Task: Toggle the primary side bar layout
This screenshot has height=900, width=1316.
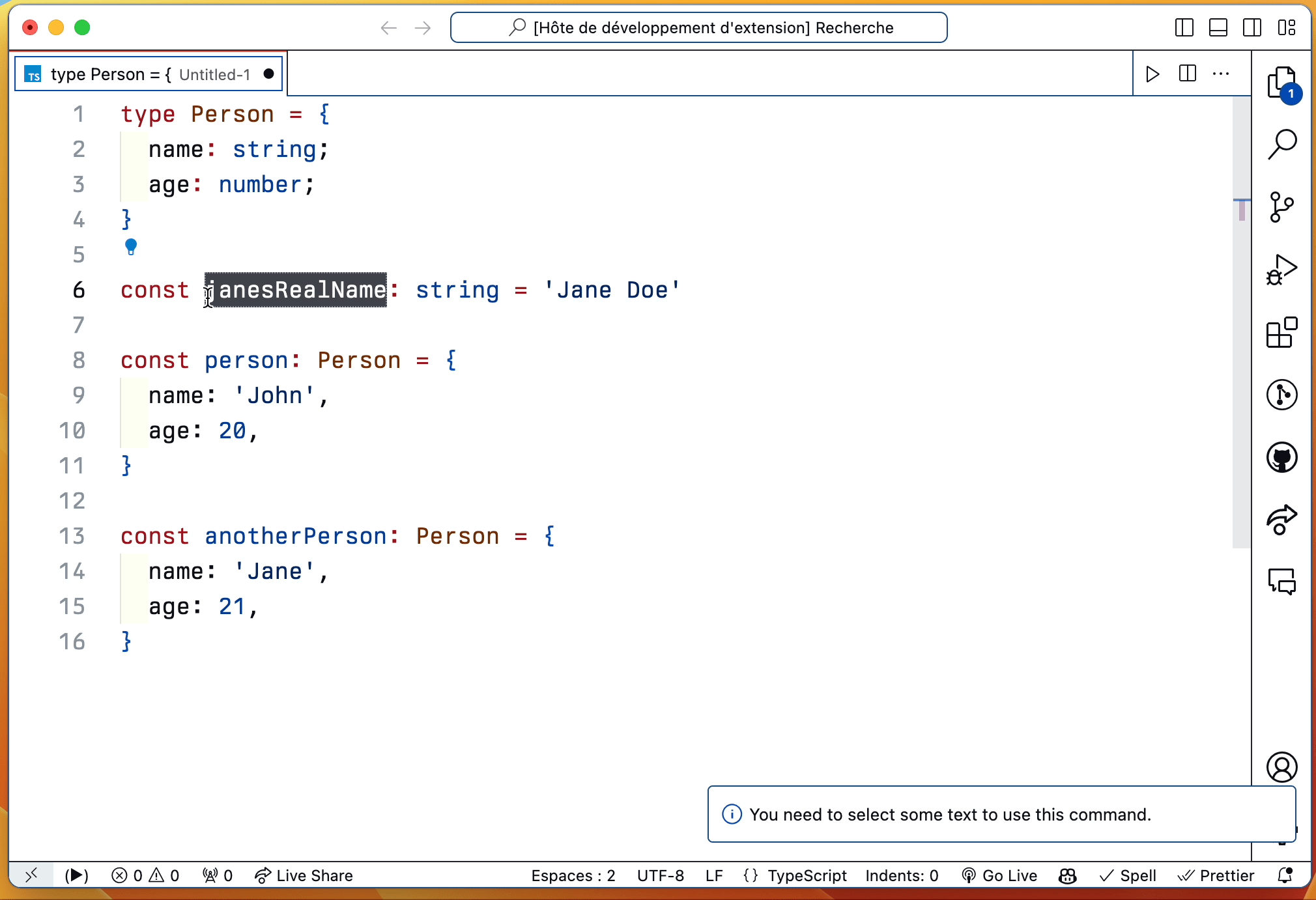Action: click(x=1184, y=28)
